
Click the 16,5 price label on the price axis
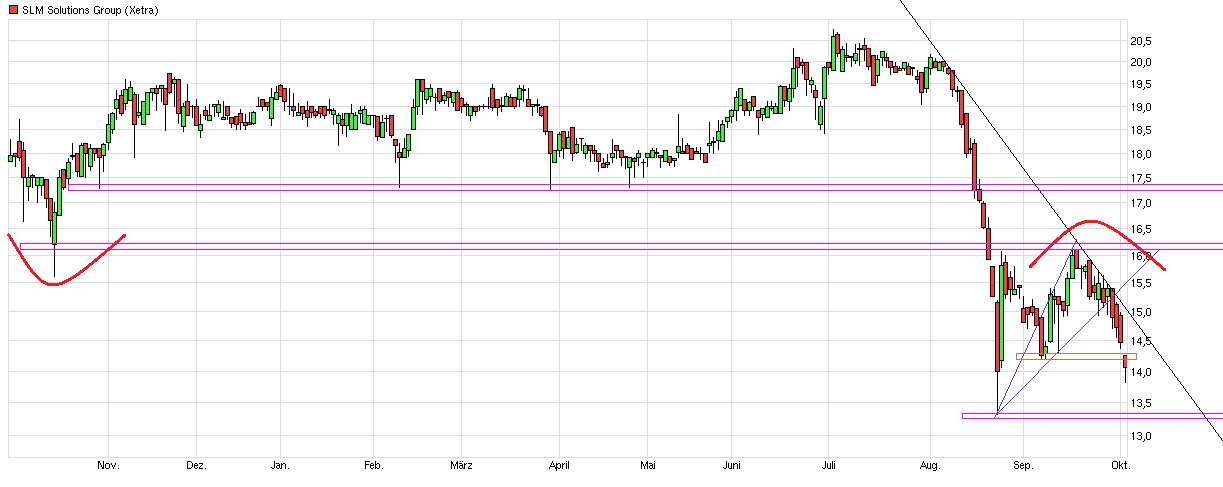point(1141,229)
